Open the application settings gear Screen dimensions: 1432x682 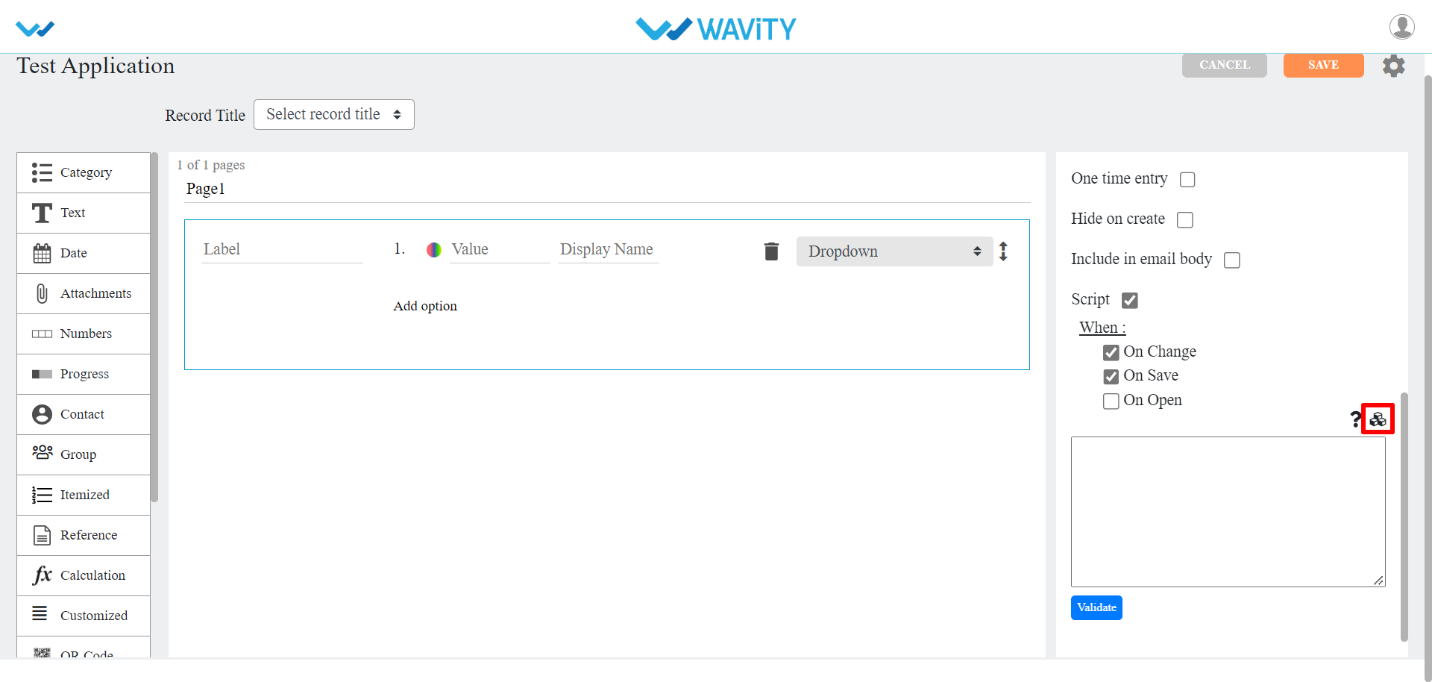pos(1393,66)
